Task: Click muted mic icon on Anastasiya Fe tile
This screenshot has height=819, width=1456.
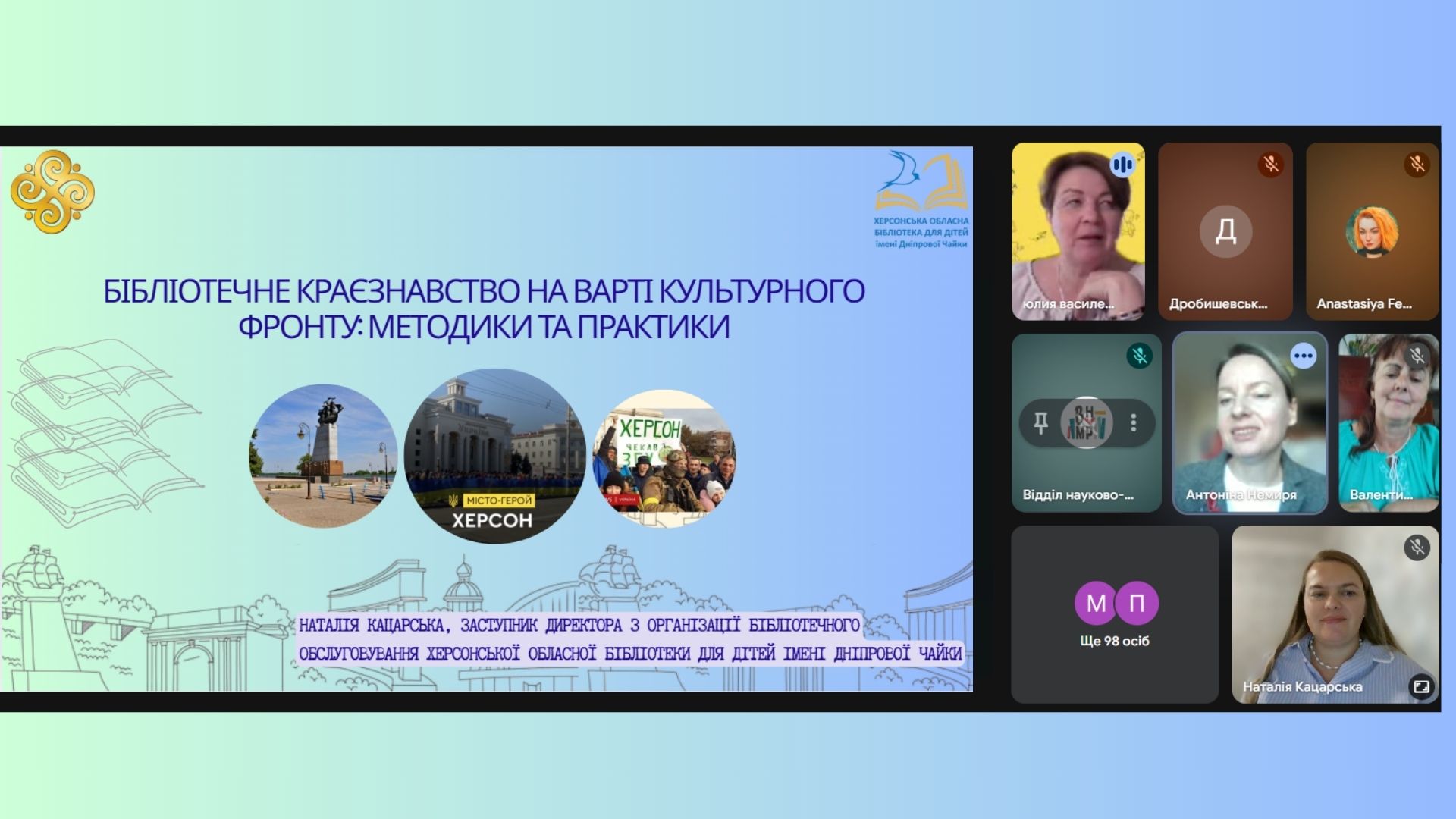Action: click(1417, 165)
